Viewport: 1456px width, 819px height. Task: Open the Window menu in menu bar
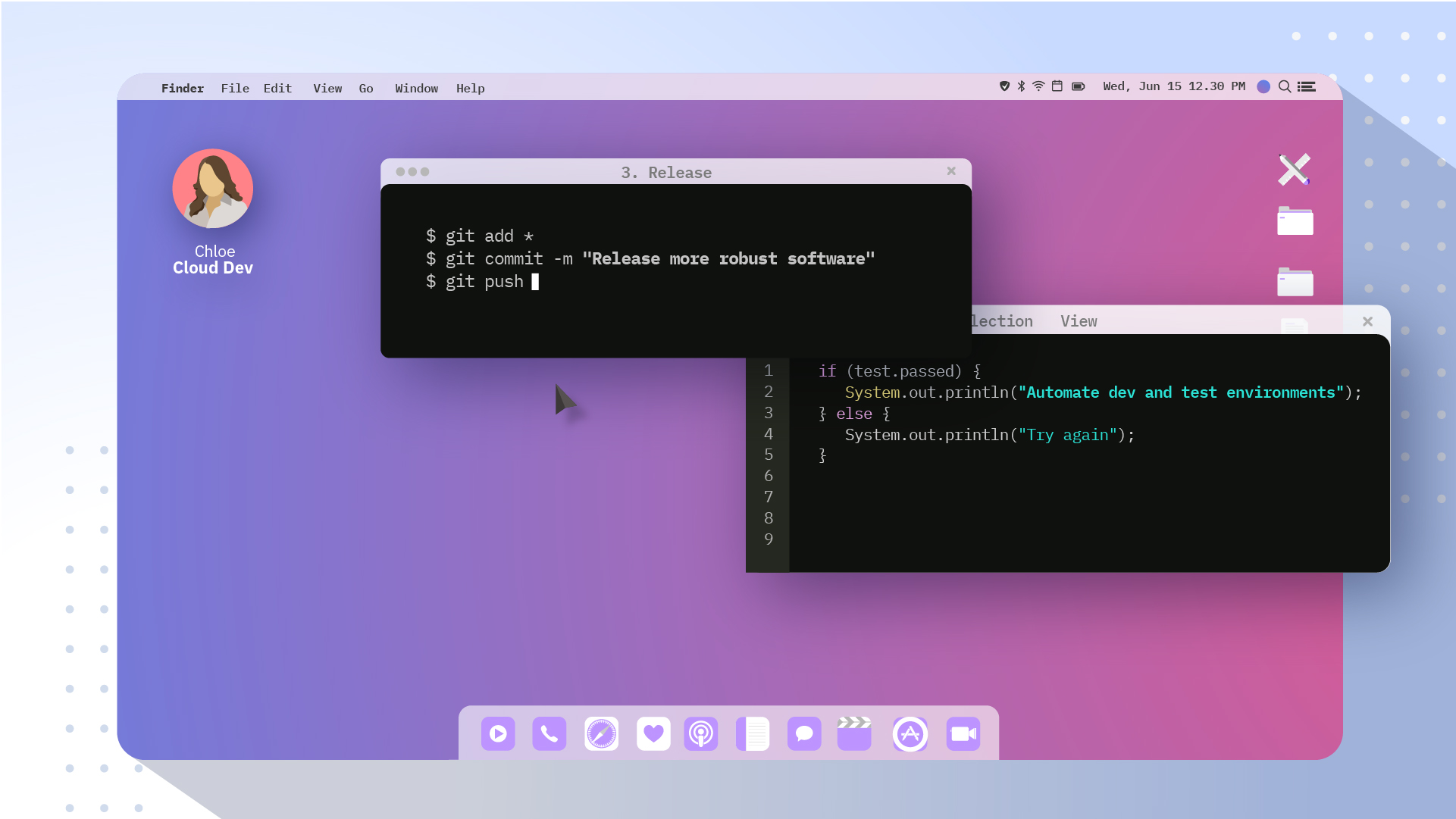[416, 88]
